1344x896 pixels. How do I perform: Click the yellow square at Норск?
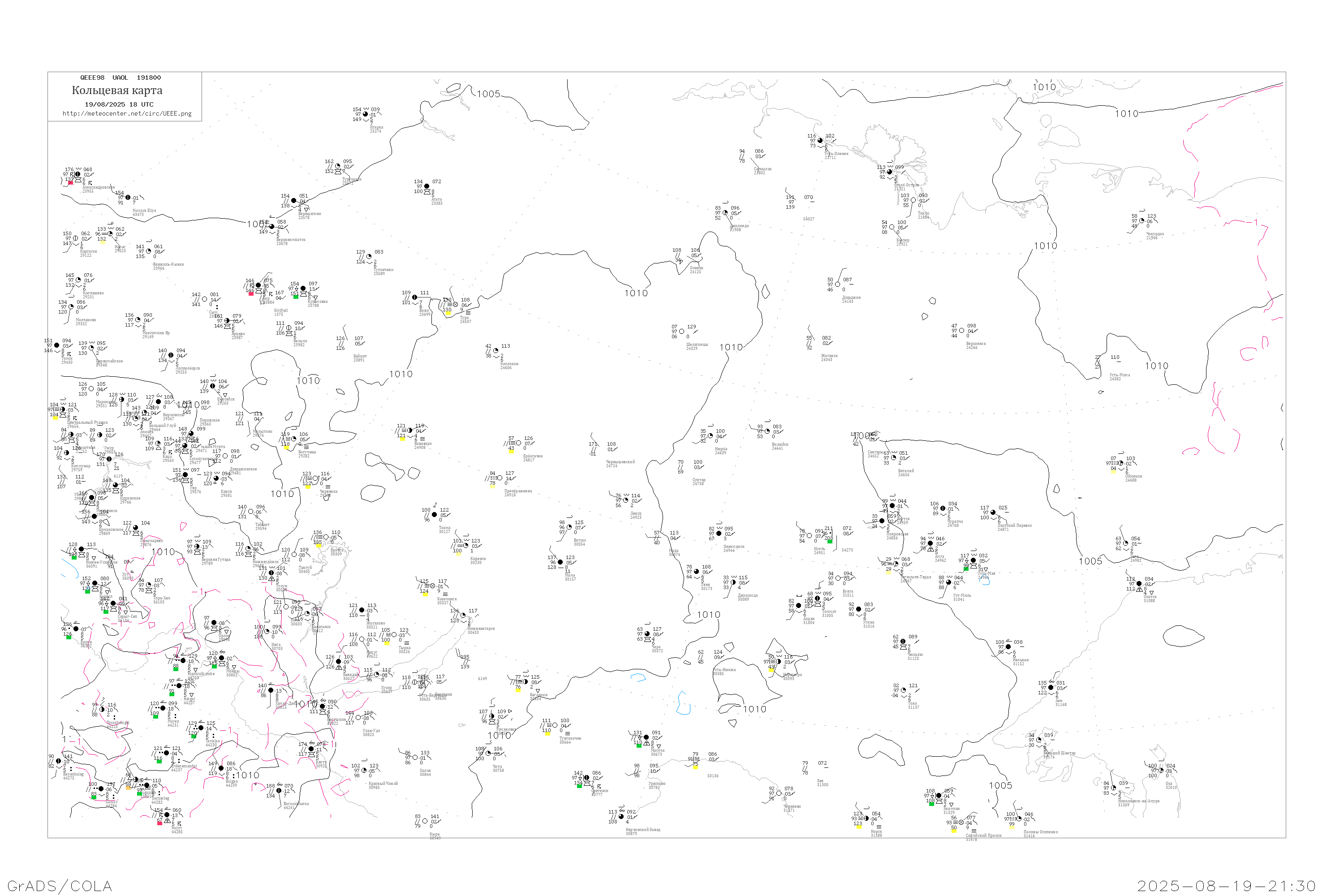(859, 827)
